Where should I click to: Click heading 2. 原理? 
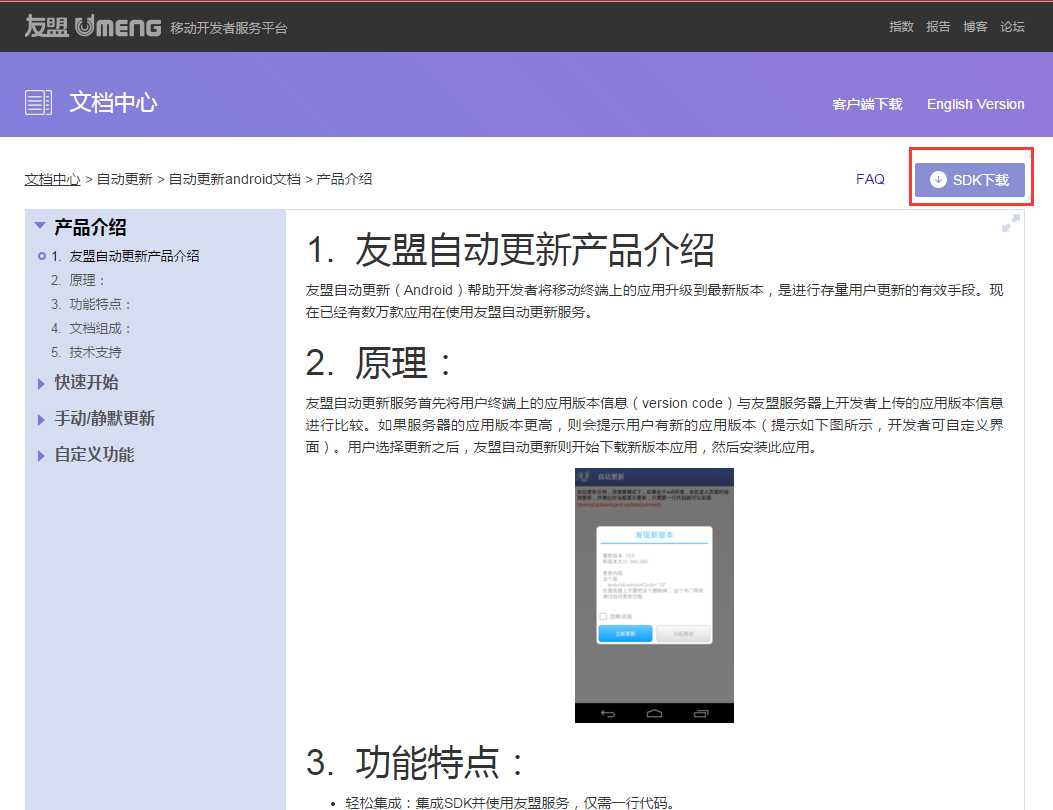379,363
